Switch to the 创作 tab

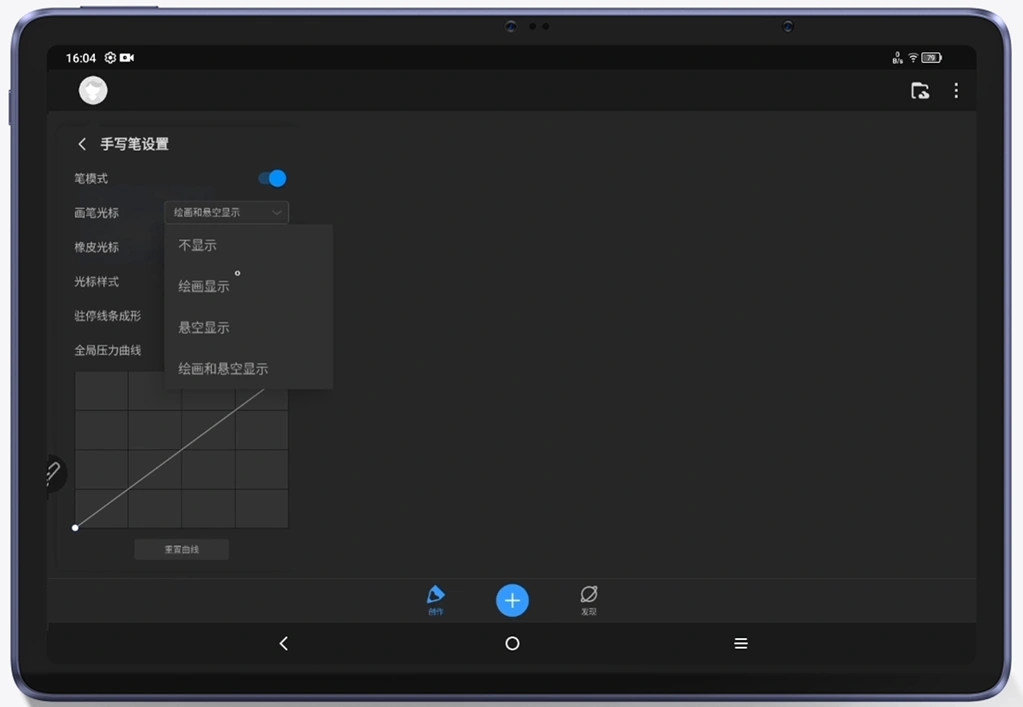(435, 599)
